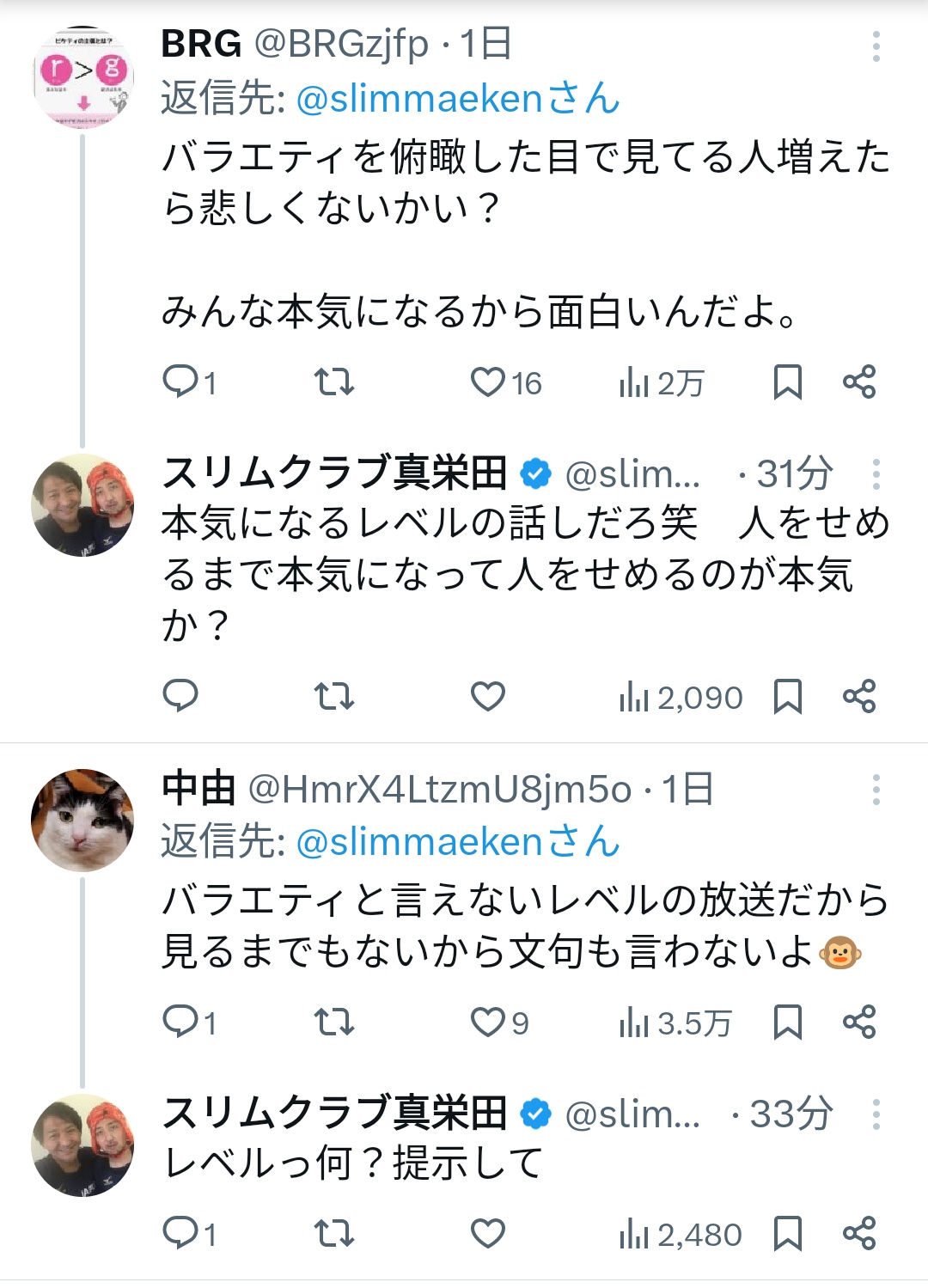This screenshot has width=928, height=1288.
Task: Reply to 中由's tweet
Action: pyautogui.click(x=180, y=1022)
